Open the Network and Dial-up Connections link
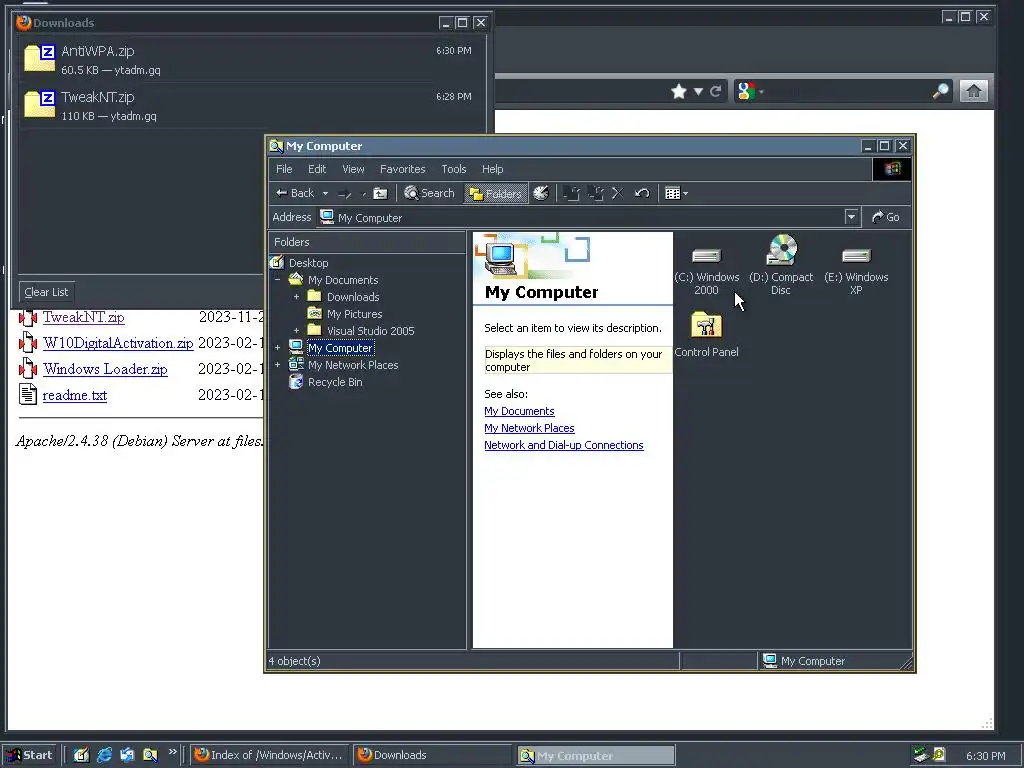 click(564, 445)
